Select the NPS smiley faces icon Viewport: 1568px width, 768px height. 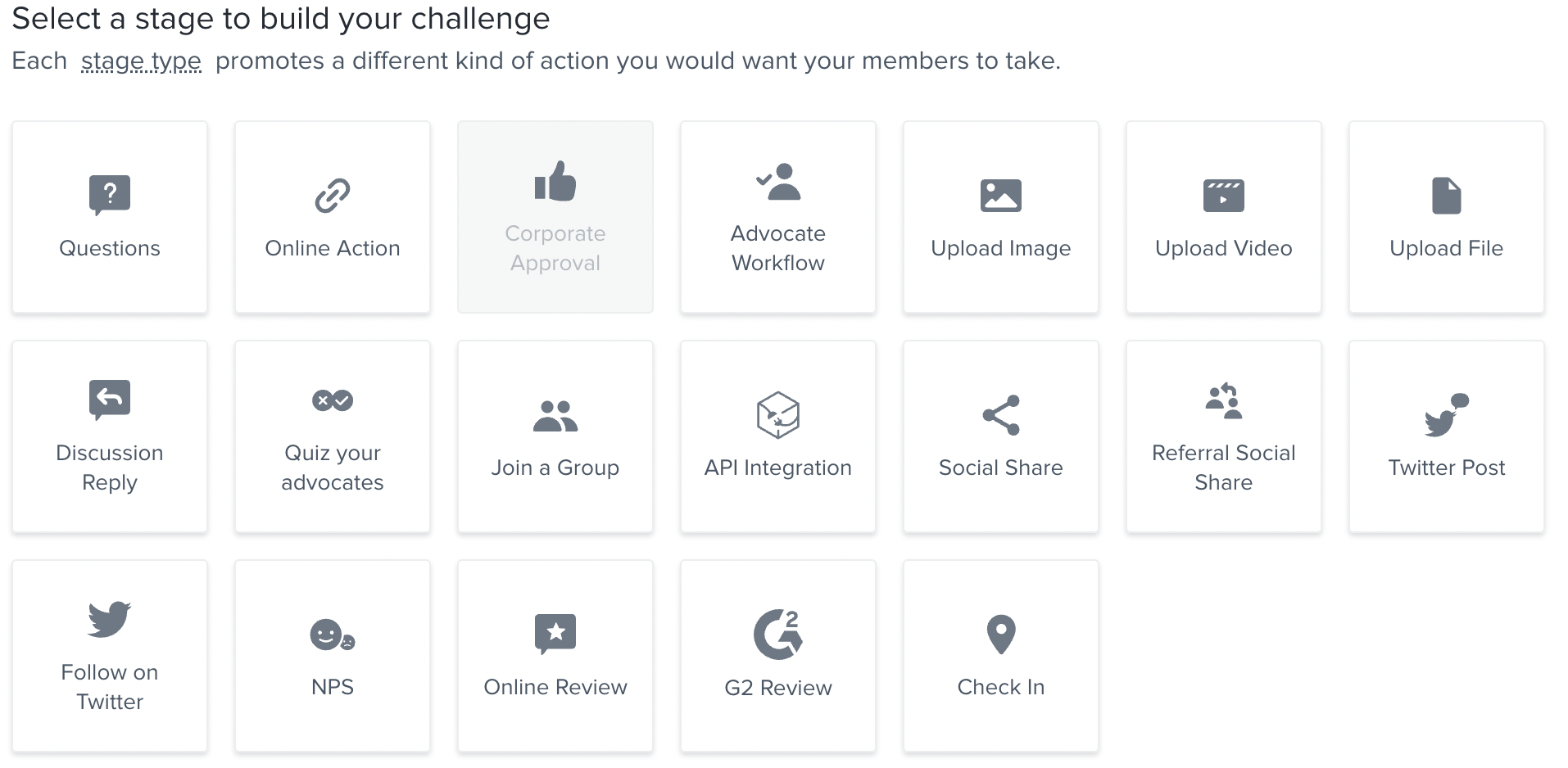[333, 635]
